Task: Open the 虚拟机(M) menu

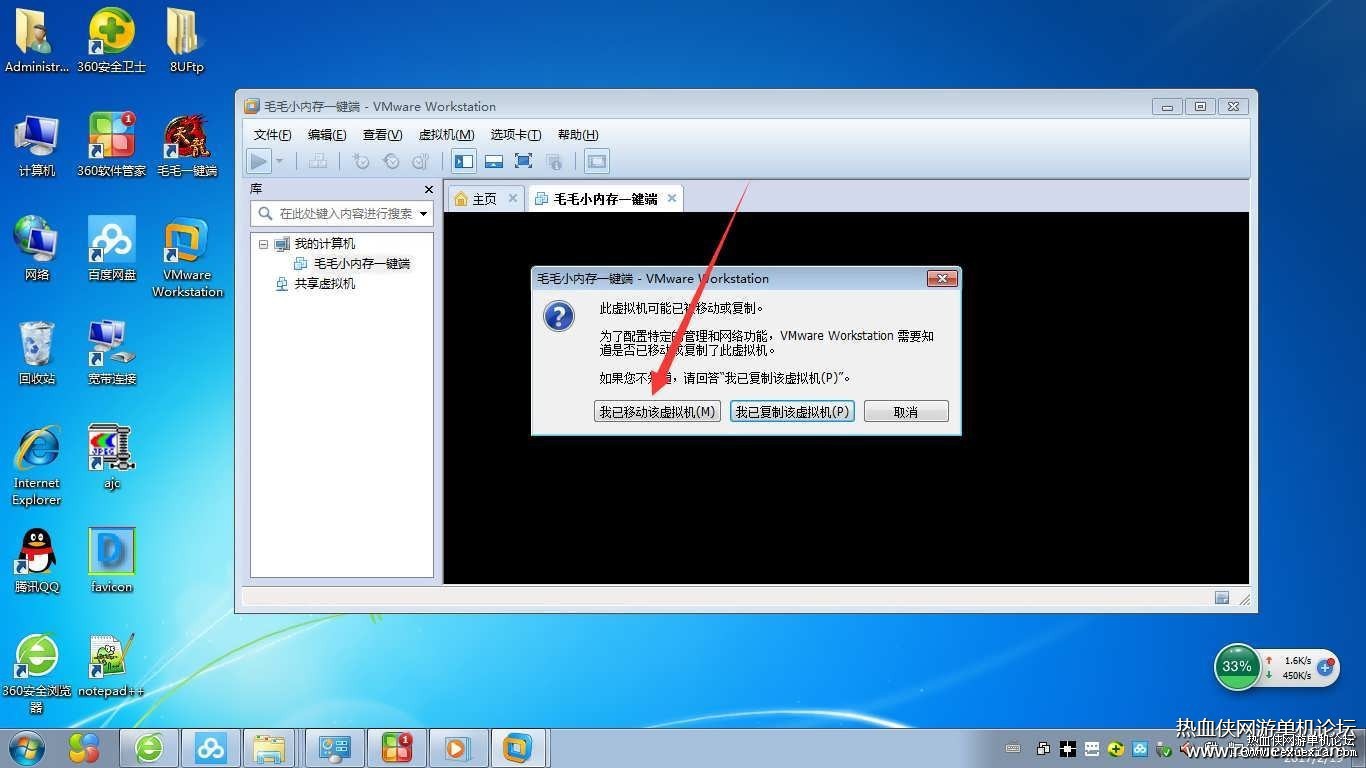Action: [446, 135]
